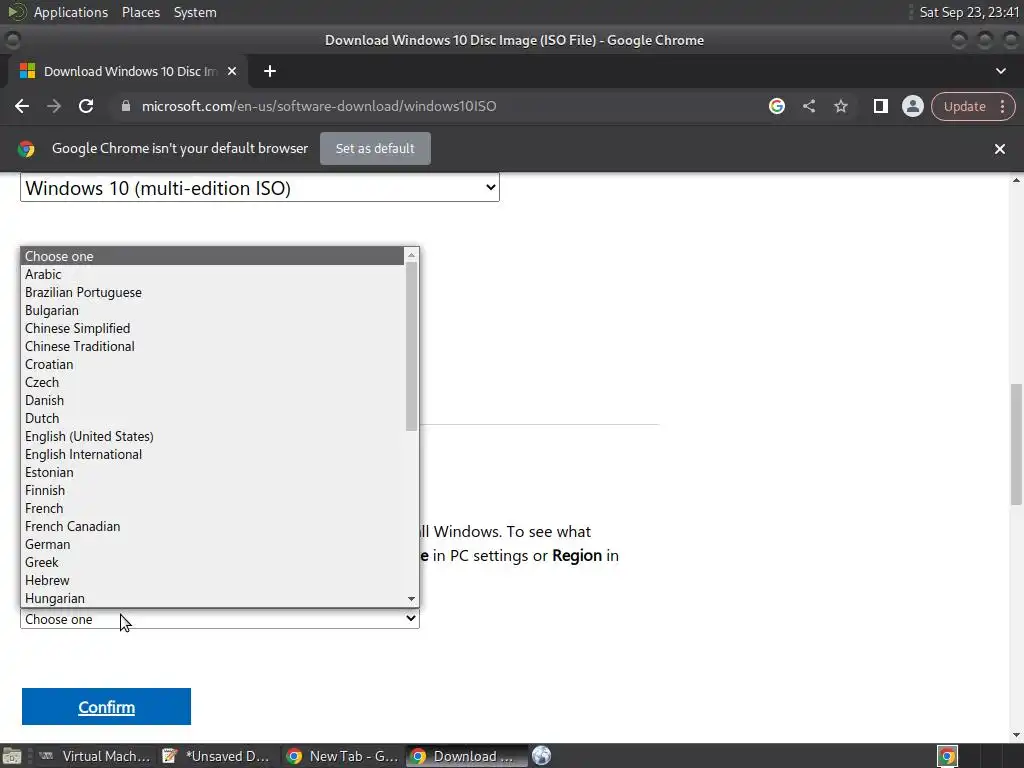Select French Canadian language option
This screenshot has height=768, width=1024.
pos(213,526)
